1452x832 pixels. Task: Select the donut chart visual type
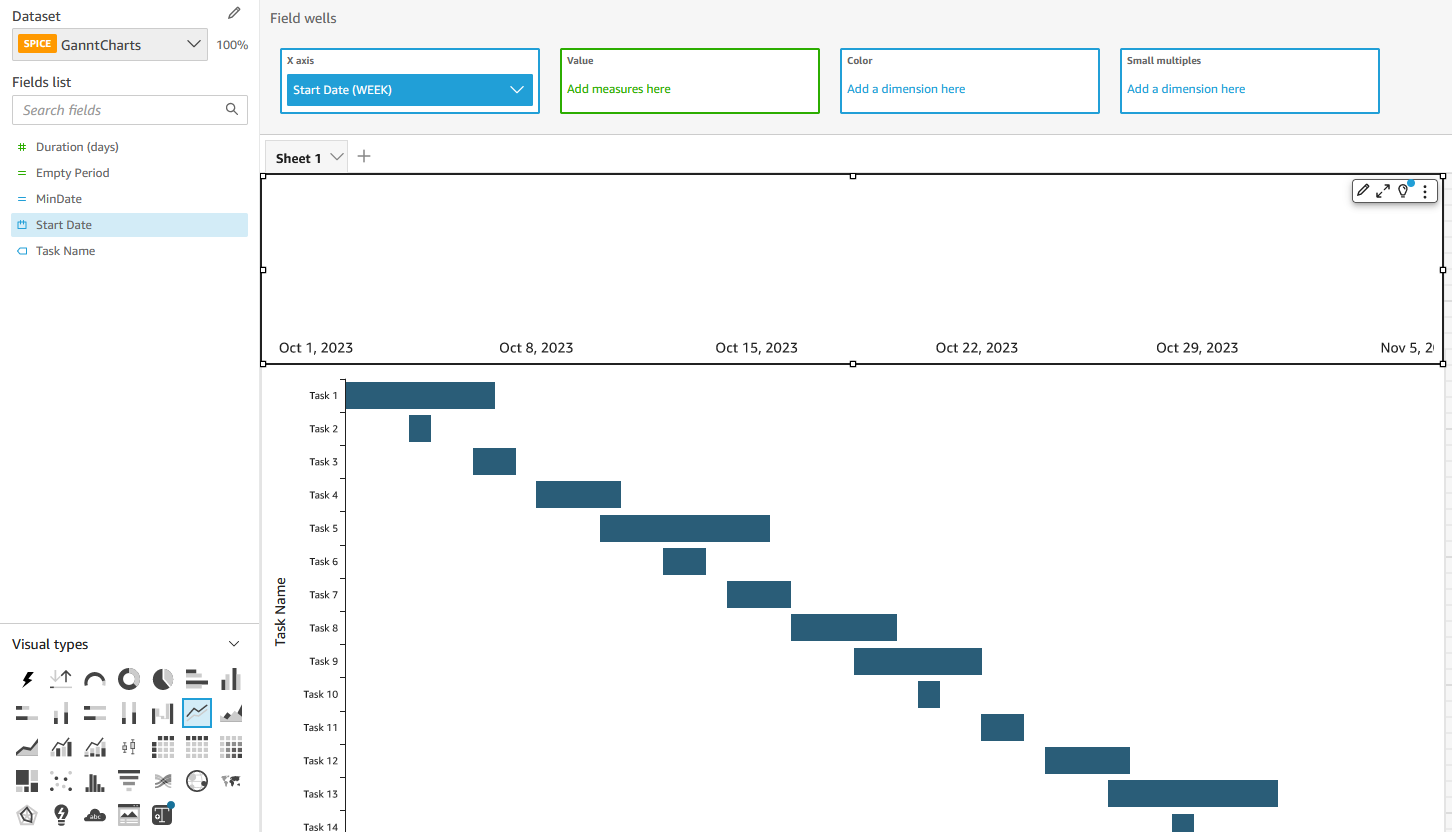click(128, 679)
